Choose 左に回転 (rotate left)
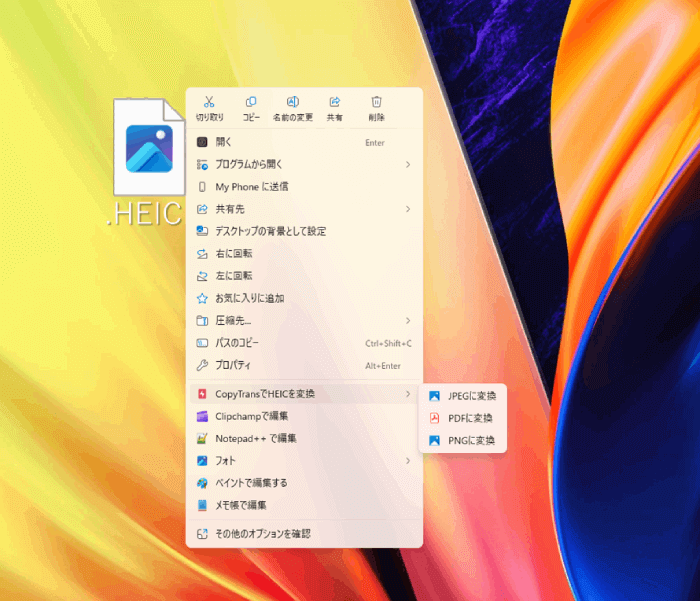 pos(304,276)
